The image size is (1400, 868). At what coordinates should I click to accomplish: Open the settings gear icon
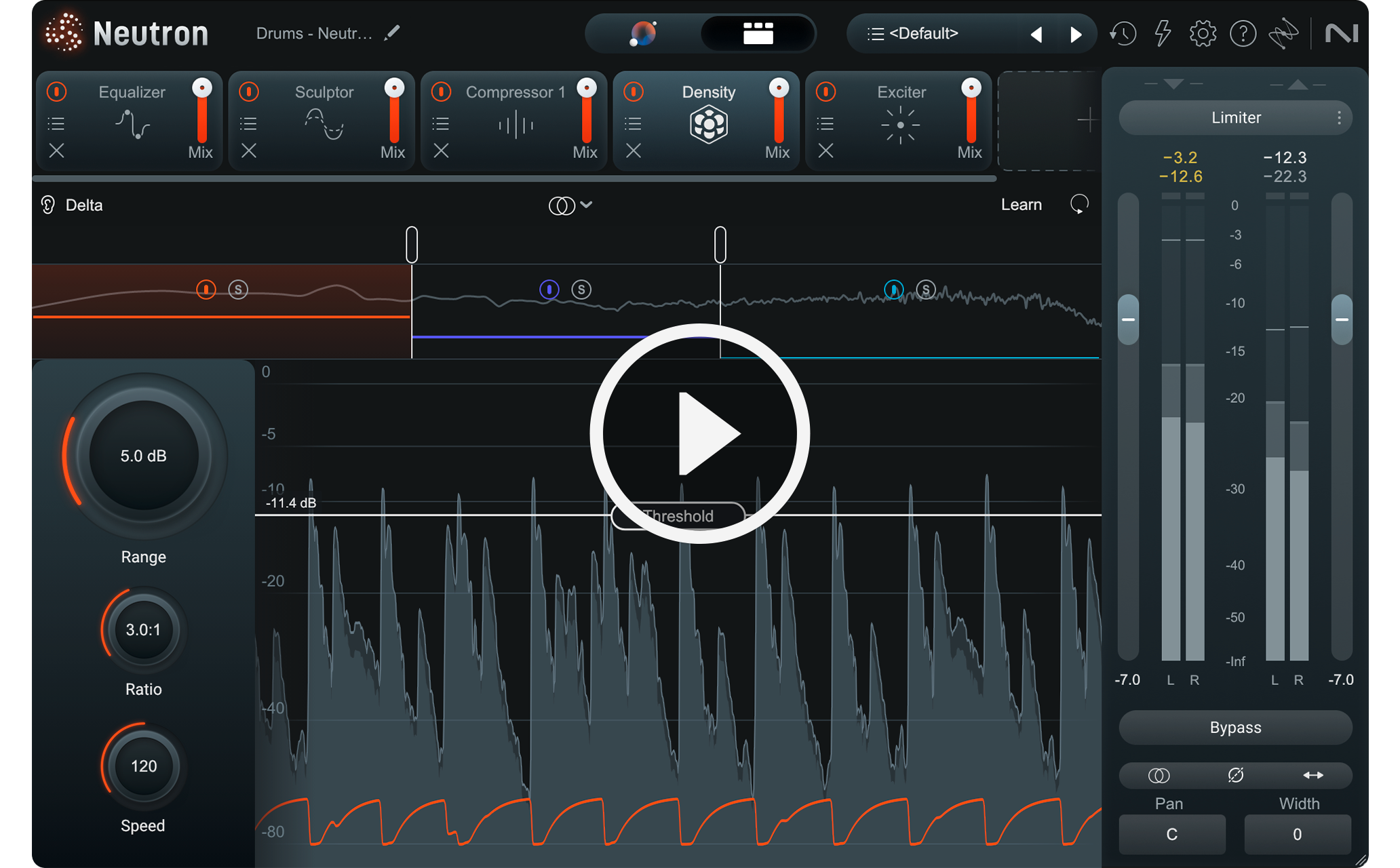point(1203,33)
